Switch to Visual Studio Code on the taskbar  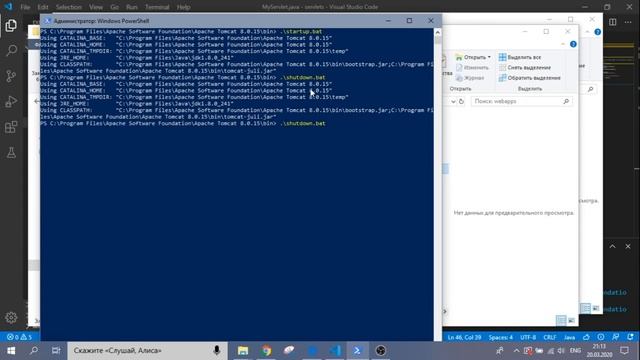335,351
